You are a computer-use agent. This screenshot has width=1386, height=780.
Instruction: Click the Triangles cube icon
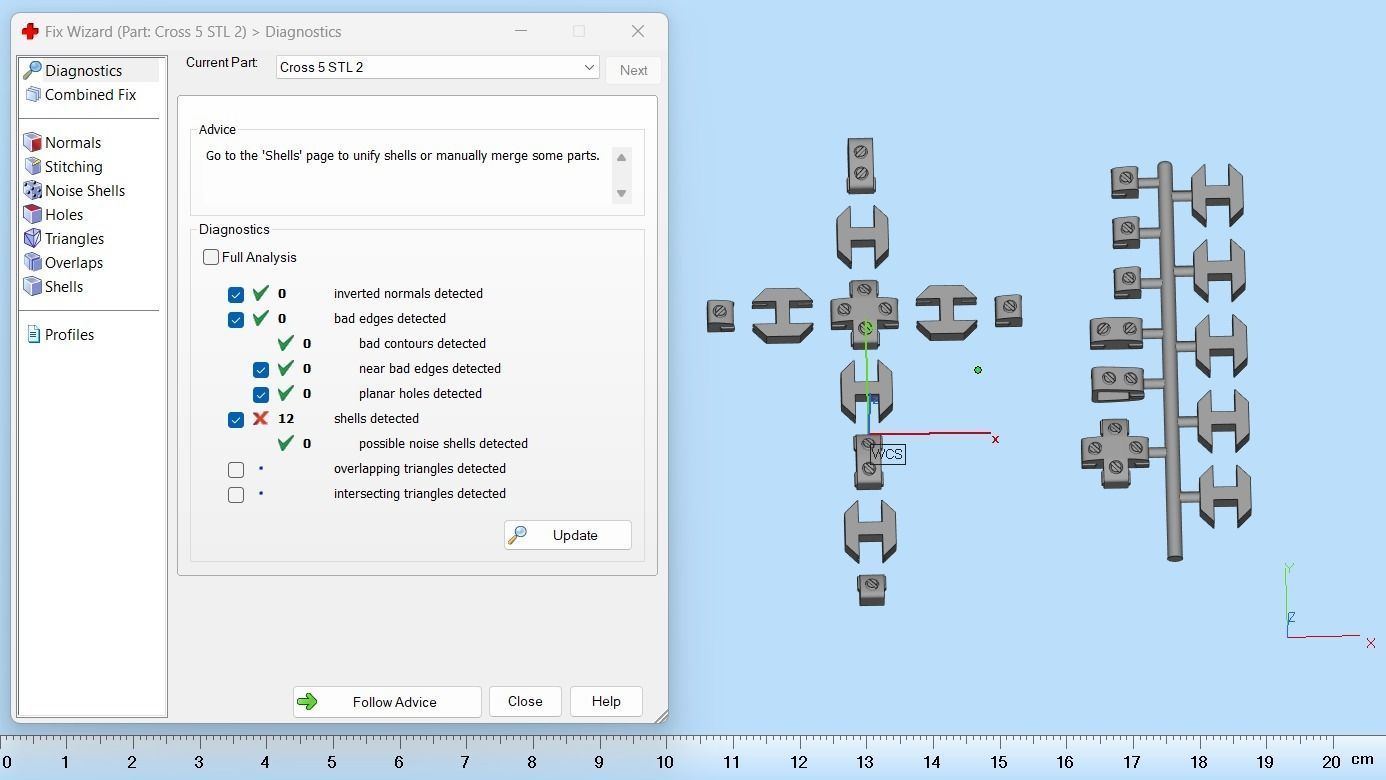[x=32, y=238]
